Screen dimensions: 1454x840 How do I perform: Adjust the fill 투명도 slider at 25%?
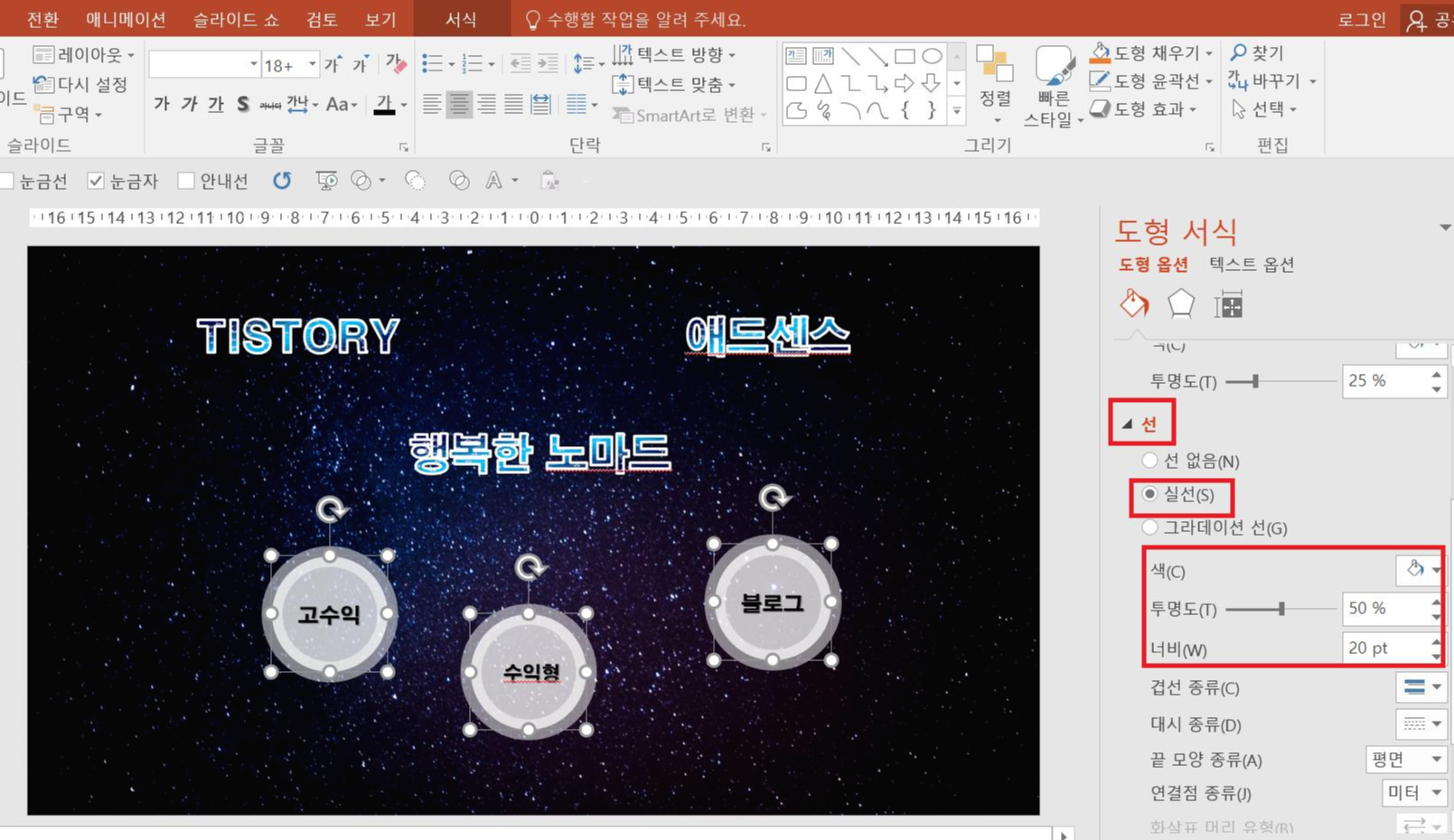(1256, 381)
